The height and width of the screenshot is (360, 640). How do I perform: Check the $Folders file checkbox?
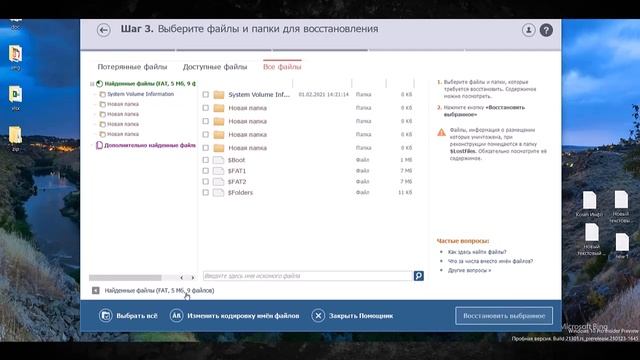206,192
